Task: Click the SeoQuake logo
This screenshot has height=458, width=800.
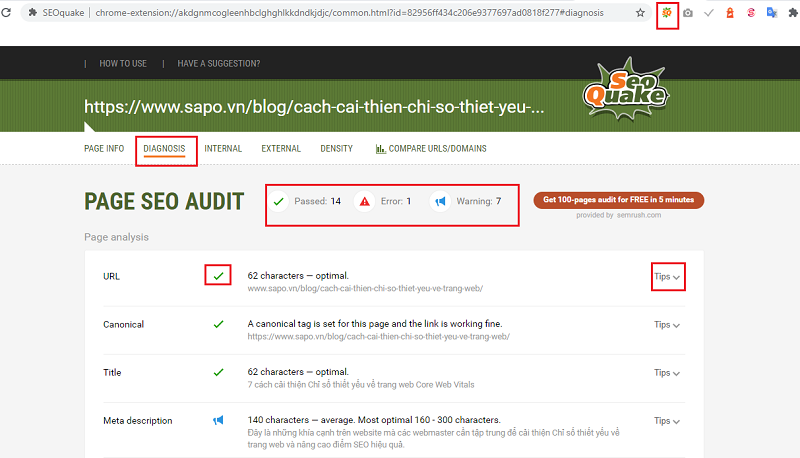Action: pyautogui.click(x=626, y=89)
